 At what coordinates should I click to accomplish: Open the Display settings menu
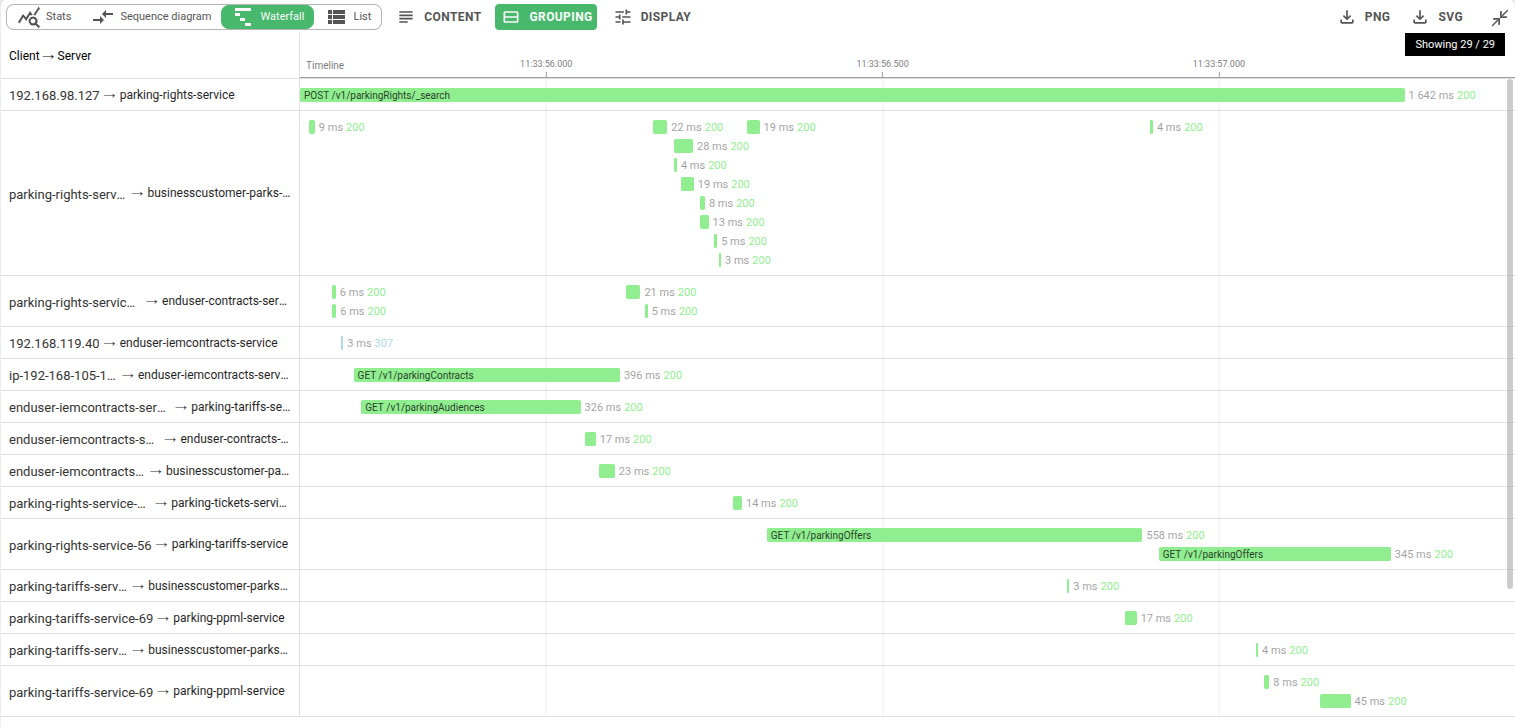(x=664, y=17)
